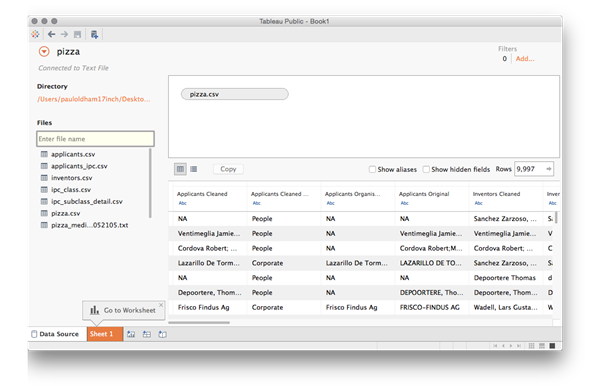This screenshot has width=590, height=390.
Task: Switch to the metadata list view icon
Action: coord(193,169)
